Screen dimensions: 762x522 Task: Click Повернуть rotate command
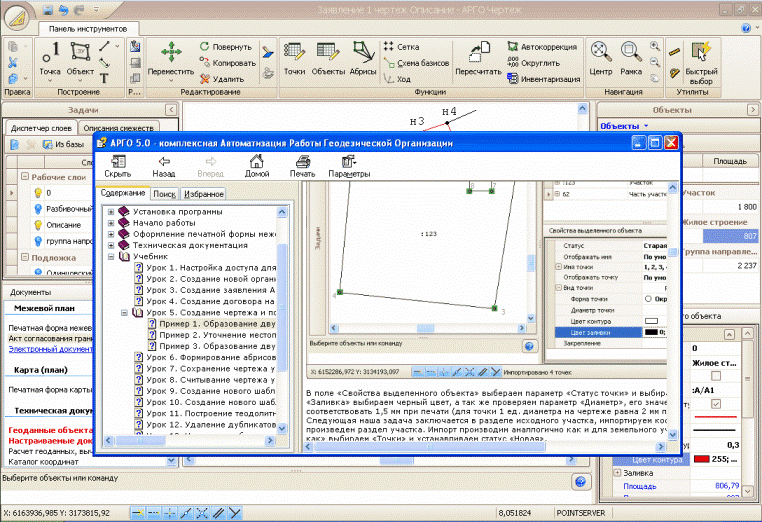click(225, 47)
